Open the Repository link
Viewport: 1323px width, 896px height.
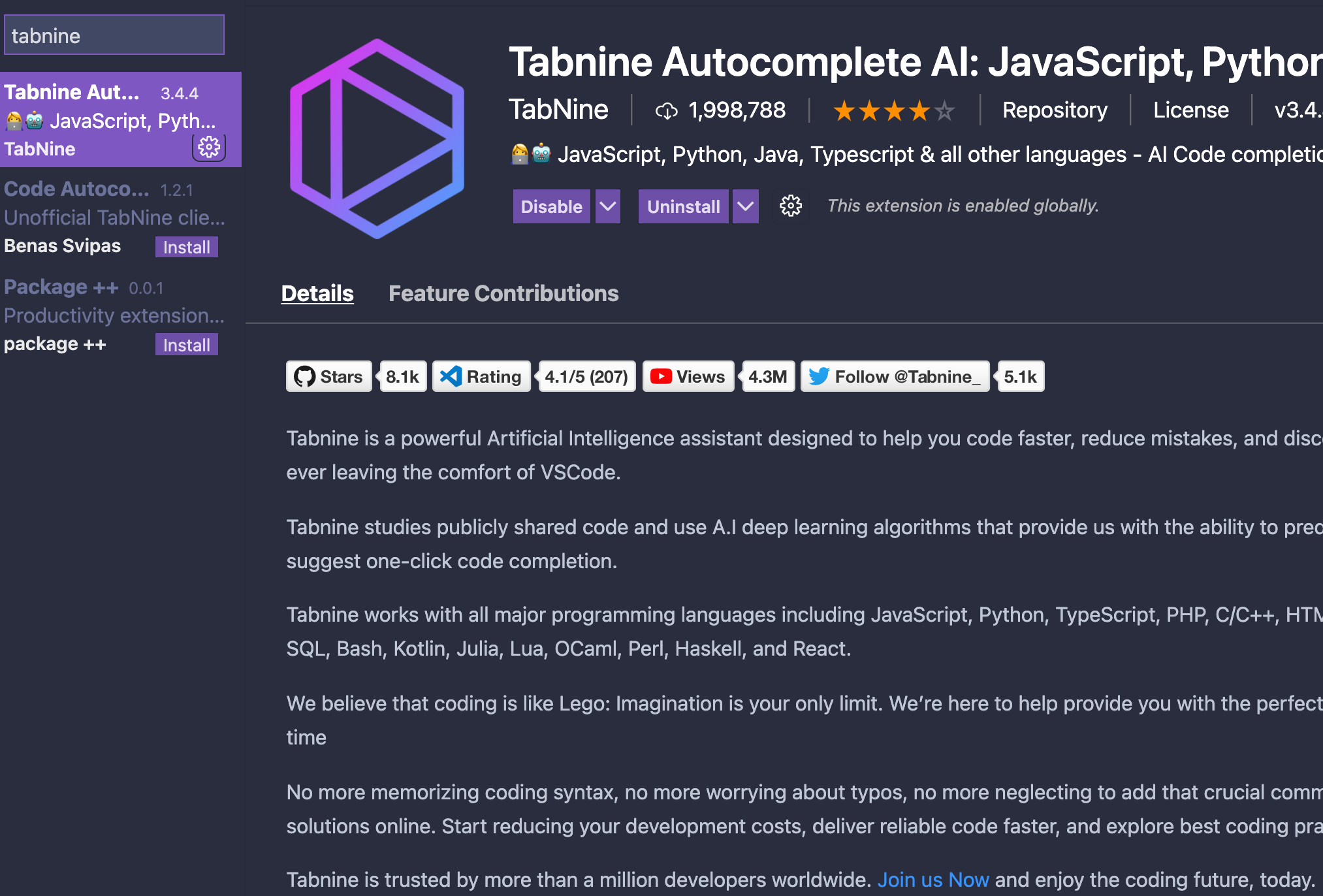pyautogui.click(x=1055, y=110)
